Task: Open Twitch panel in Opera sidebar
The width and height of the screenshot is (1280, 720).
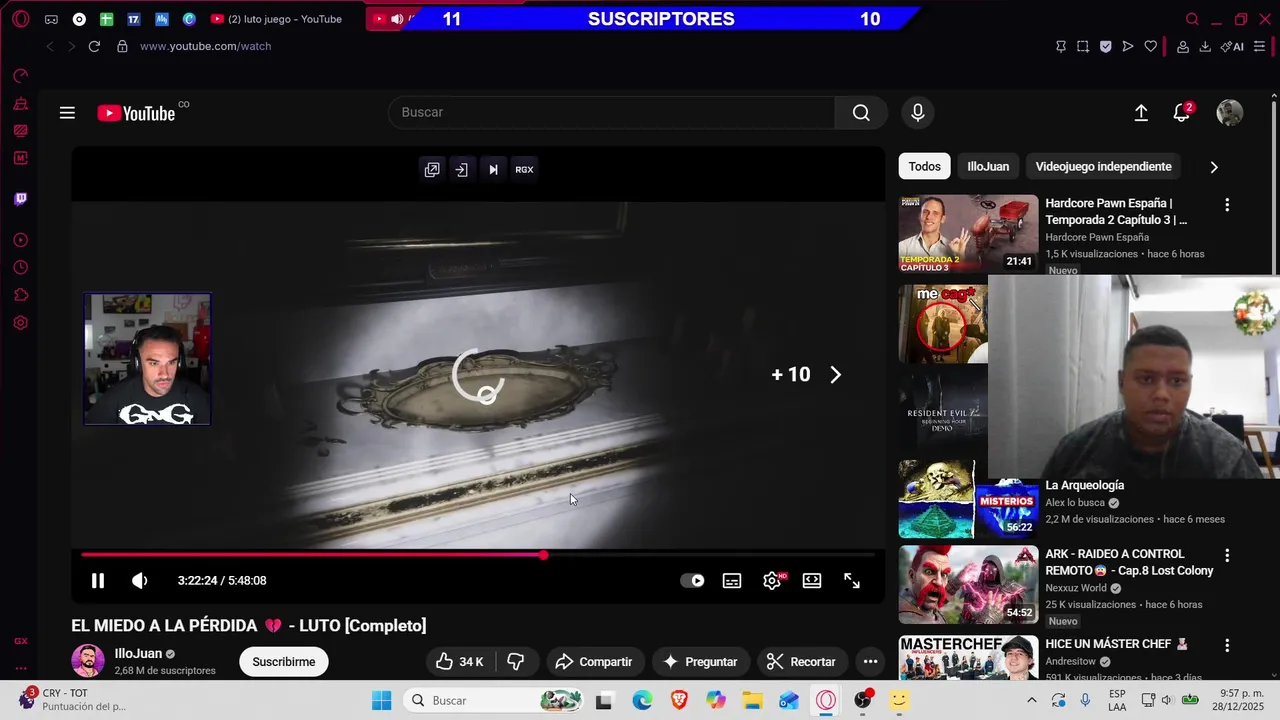Action: [20, 199]
